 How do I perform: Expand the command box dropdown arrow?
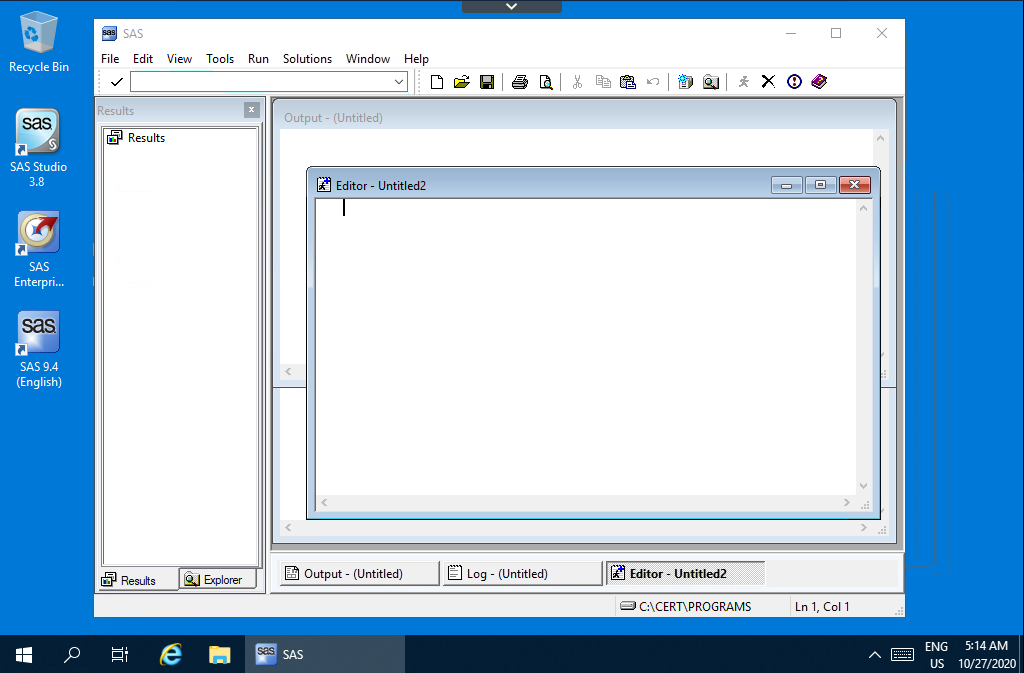pyautogui.click(x=399, y=82)
